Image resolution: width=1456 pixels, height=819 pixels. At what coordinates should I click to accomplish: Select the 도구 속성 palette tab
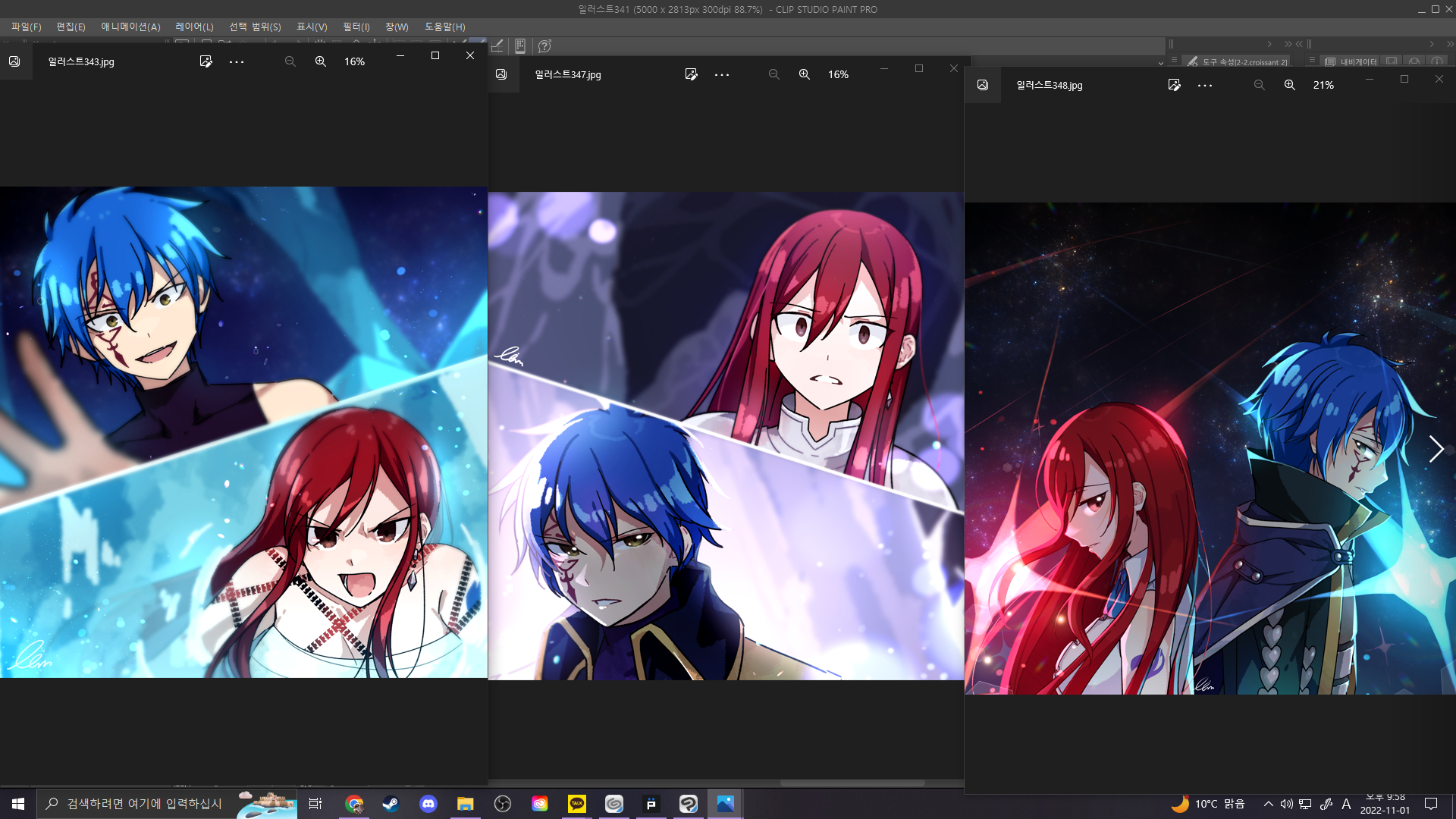[x=1238, y=62]
